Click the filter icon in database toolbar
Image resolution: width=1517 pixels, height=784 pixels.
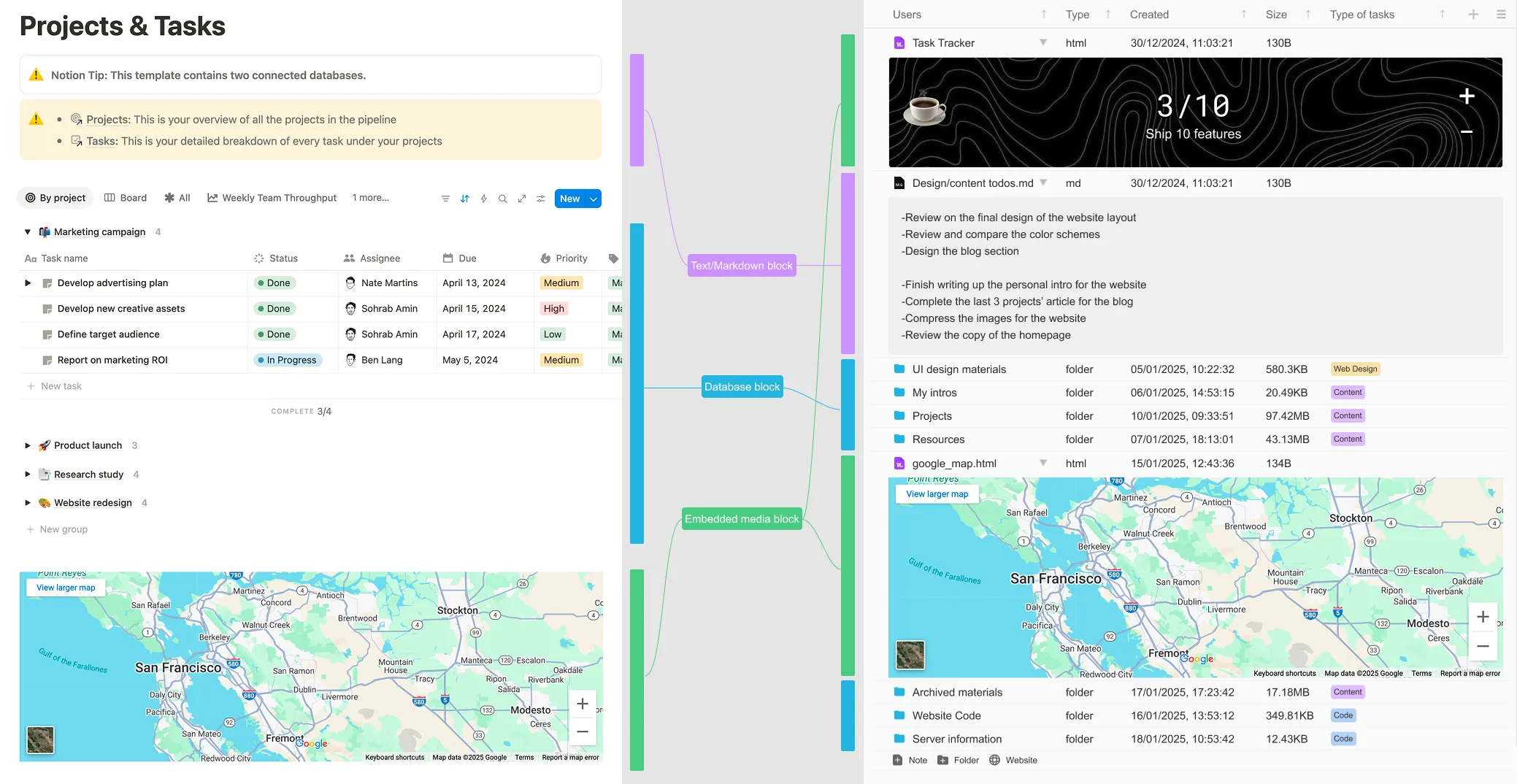click(445, 199)
